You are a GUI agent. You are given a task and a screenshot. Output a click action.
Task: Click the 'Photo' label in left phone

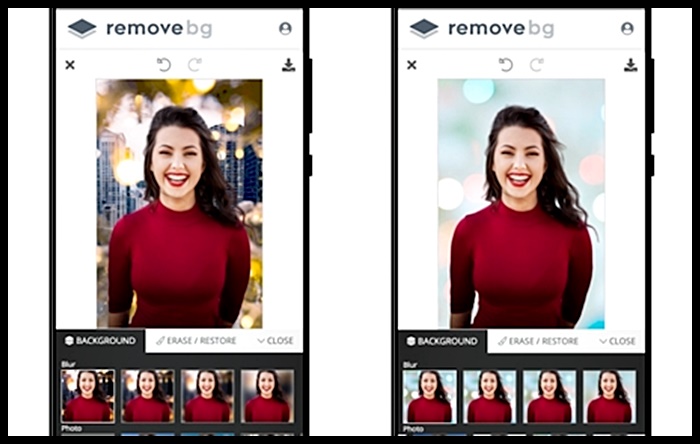click(x=71, y=429)
